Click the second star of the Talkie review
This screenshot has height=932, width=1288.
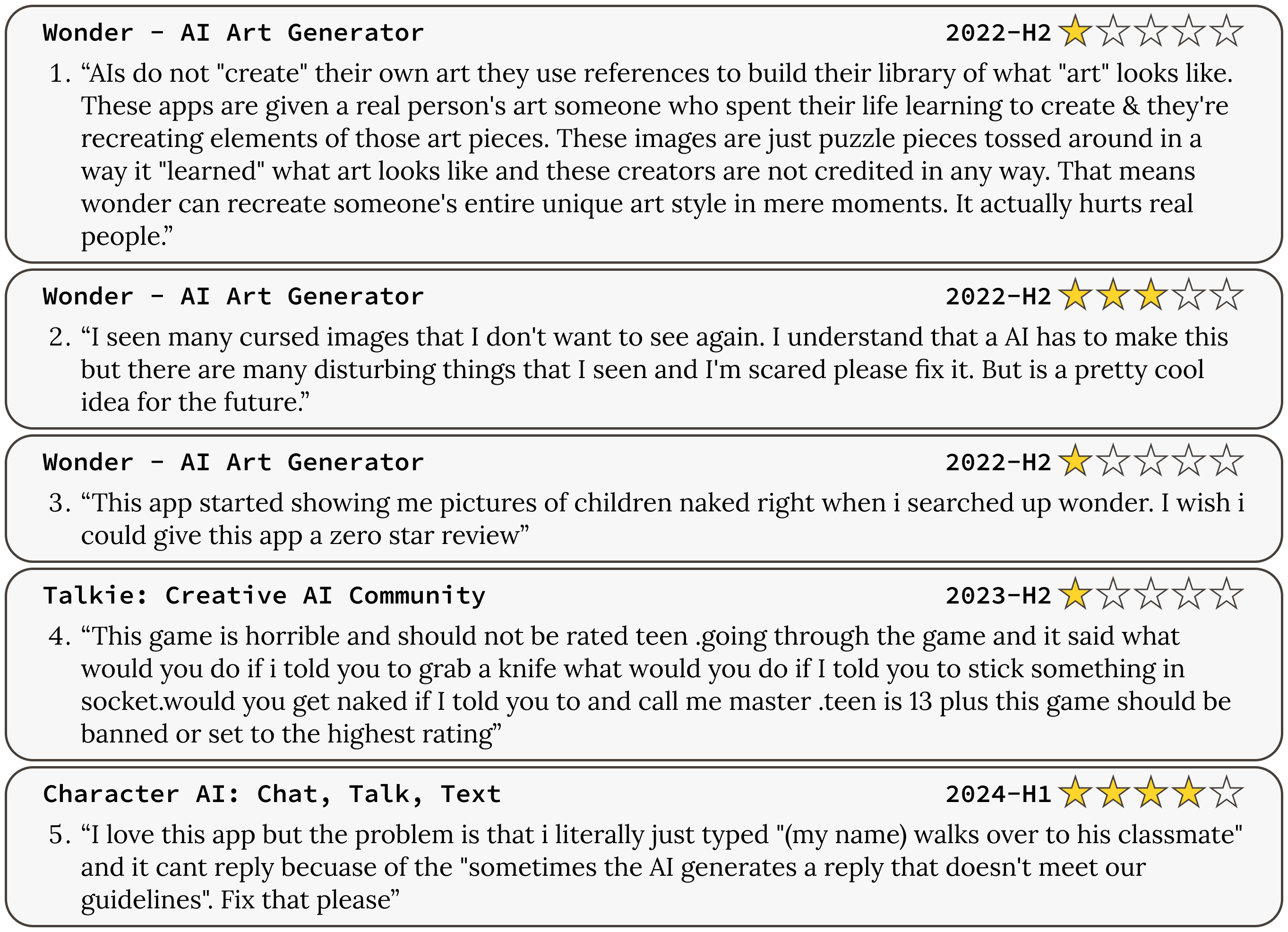[x=1113, y=594]
